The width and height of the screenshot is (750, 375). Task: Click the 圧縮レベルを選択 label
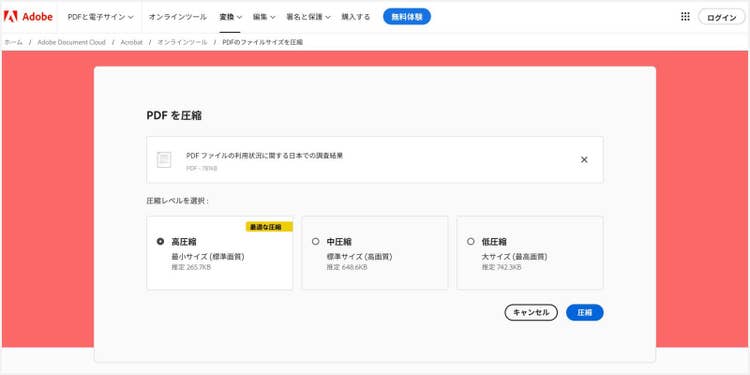pyautogui.click(x=177, y=201)
